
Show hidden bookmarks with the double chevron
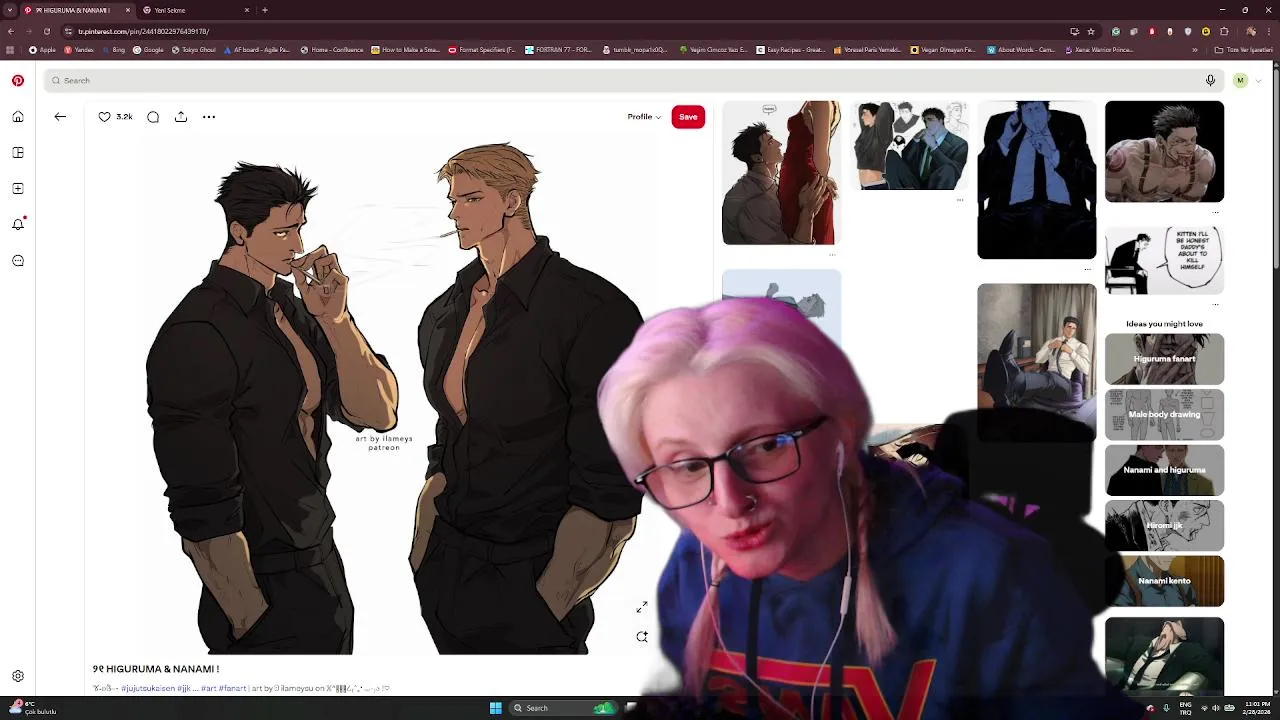1195,50
